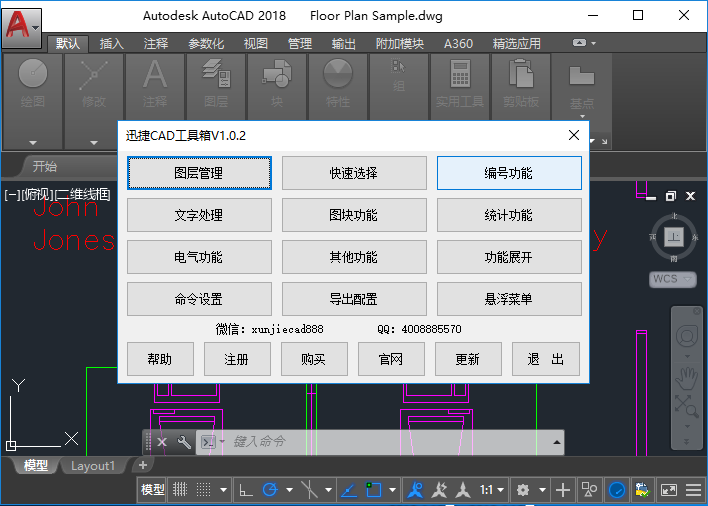The width and height of the screenshot is (708, 506).
Task: Toggle annotation visibility icon
Action: coord(415,490)
